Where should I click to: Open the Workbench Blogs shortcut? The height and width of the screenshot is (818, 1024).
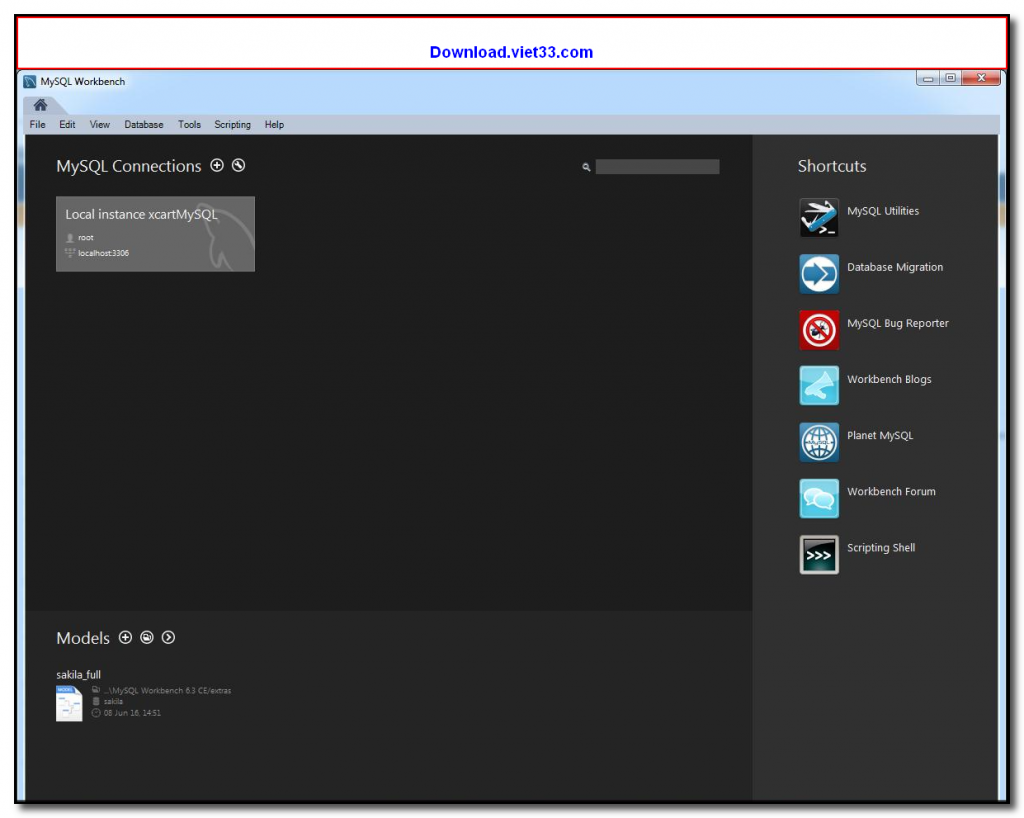pos(817,385)
